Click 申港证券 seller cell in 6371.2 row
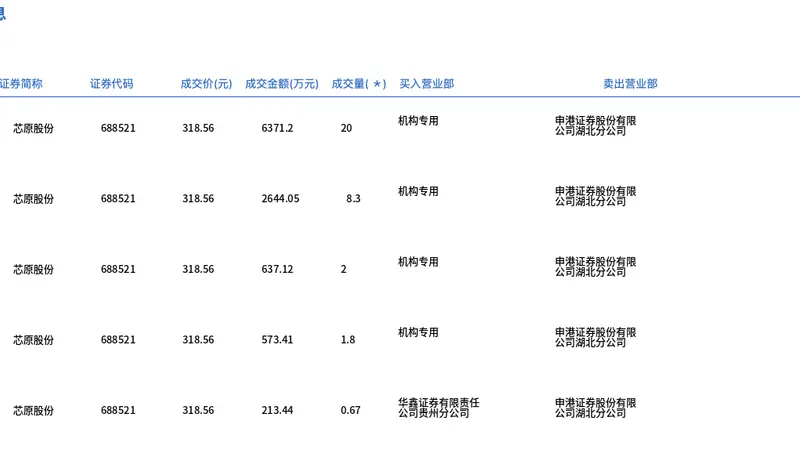Screen dimensions: 800x450 coord(596,126)
